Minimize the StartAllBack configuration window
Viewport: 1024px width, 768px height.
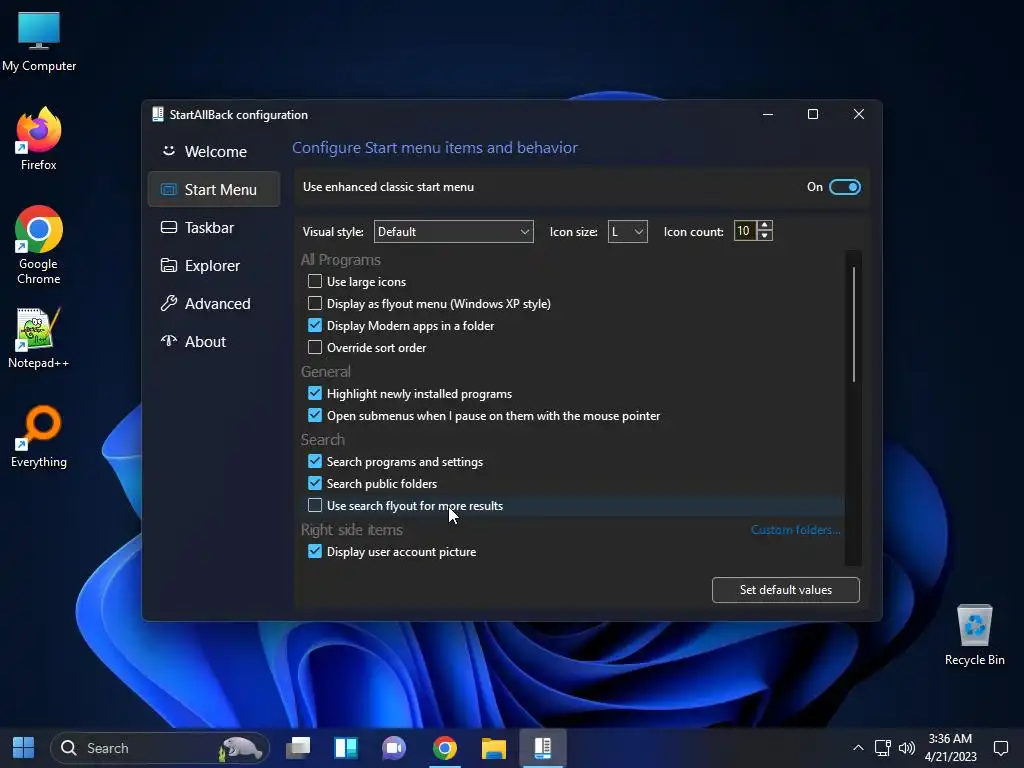768,114
